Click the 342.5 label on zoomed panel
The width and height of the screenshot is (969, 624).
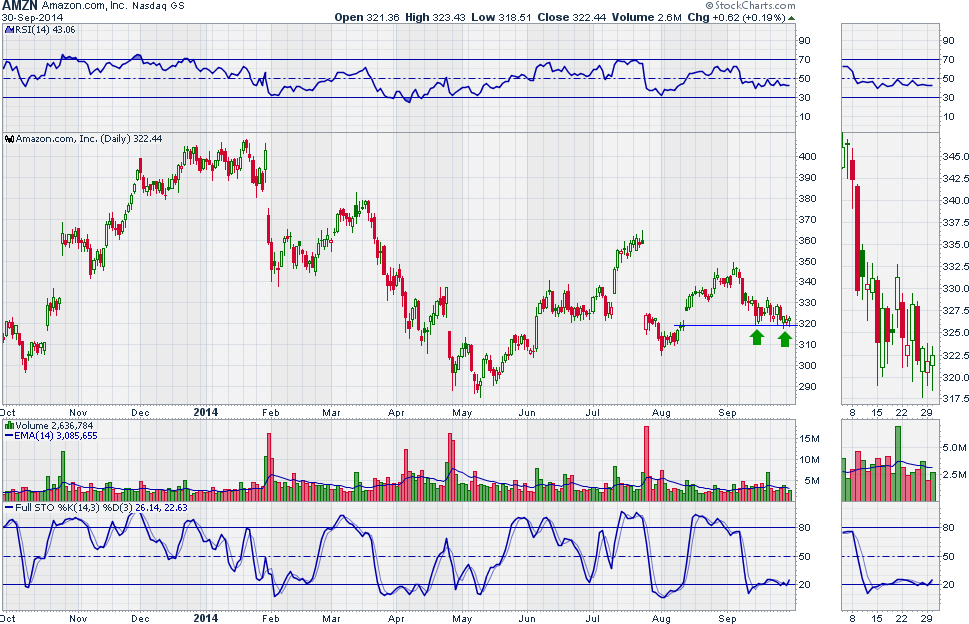tap(955, 179)
